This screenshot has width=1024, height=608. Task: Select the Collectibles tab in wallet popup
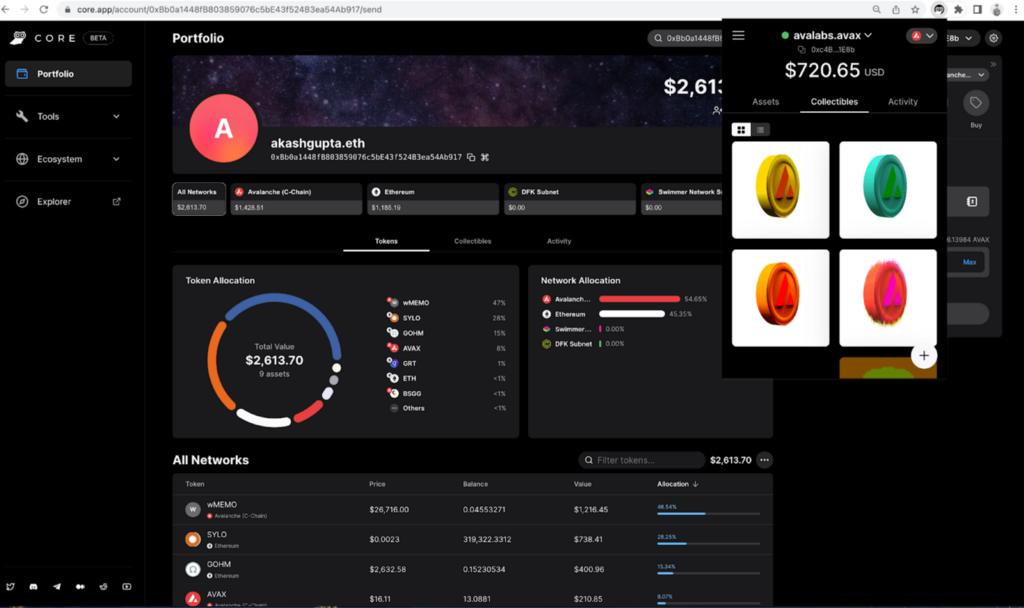pyautogui.click(x=834, y=102)
